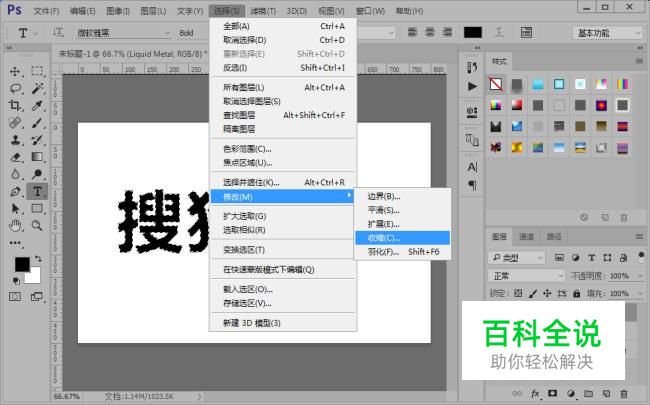The width and height of the screenshot is (650, 405).
Task: Open the 正常 blend mode dropdown
Action: coord(526,276)
